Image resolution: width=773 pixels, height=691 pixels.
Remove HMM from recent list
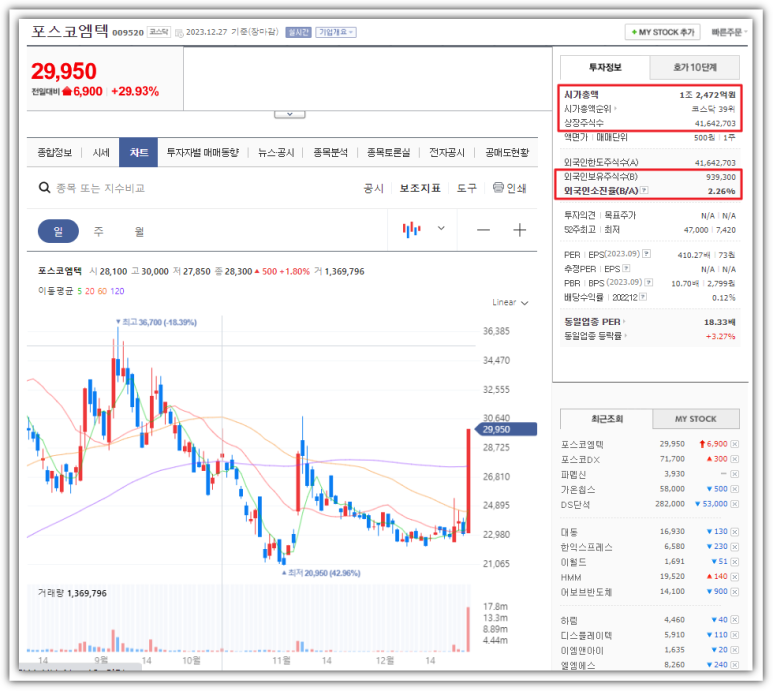tap(735, 577)
